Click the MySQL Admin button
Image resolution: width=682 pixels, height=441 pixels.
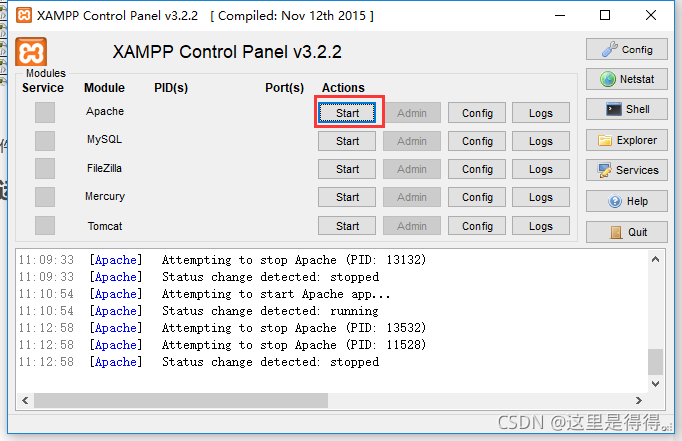coord(411,141)
